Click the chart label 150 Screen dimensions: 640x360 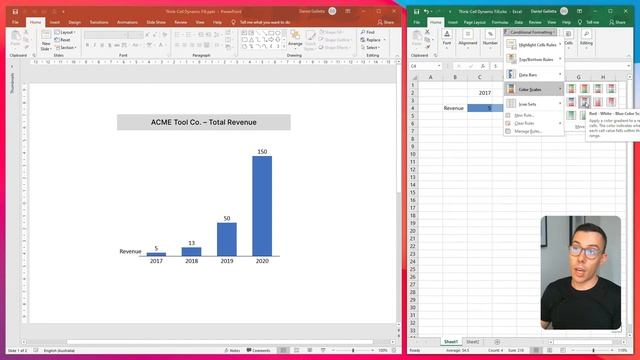(262, 151)
